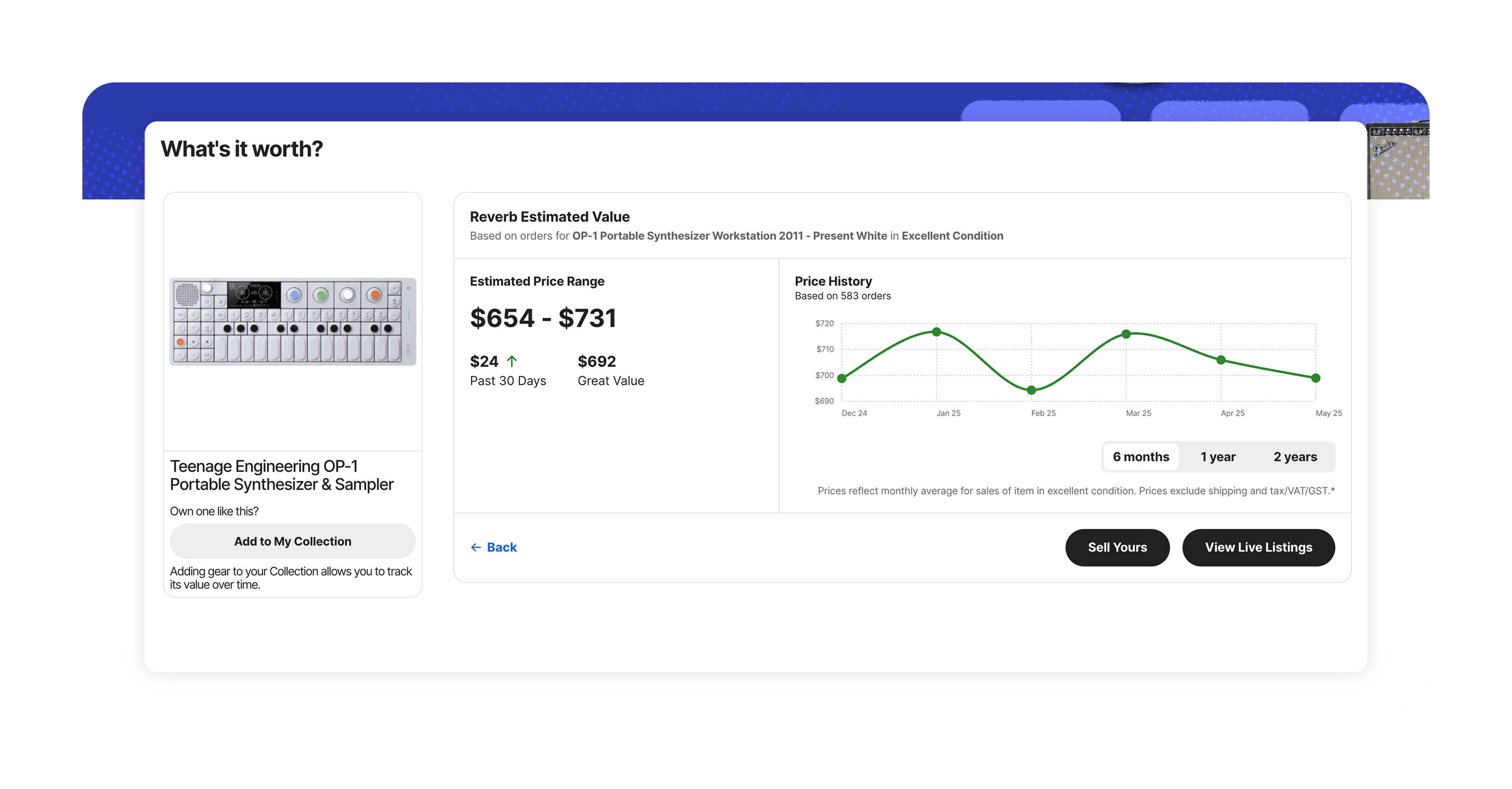Click the Back arrow icon
The image size is (1512, 789).
(x=476, y=548)
